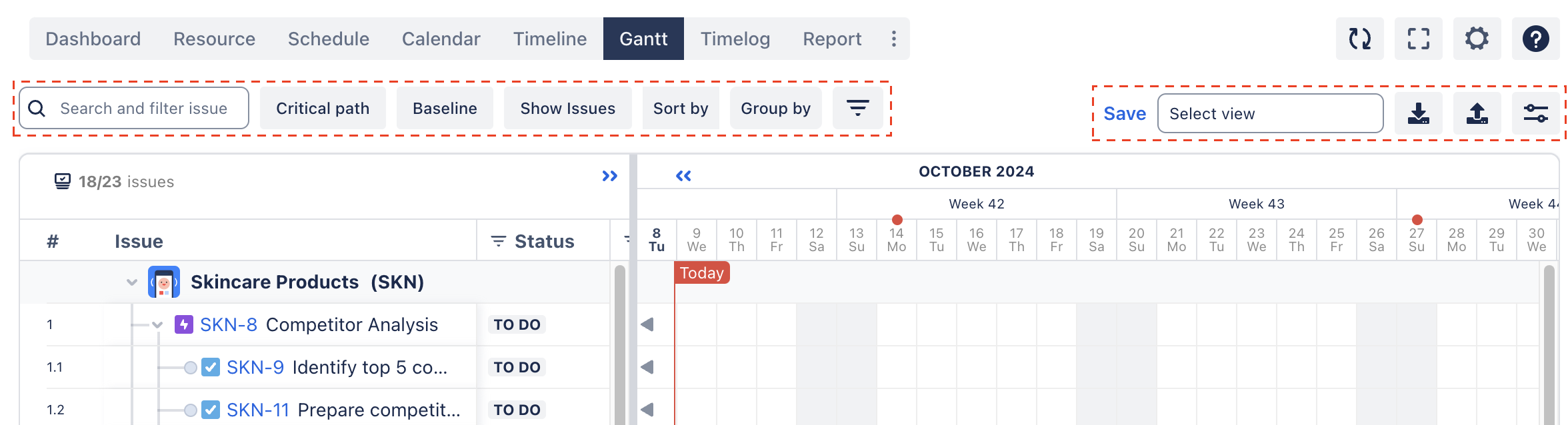Click the Search and filter issue field

pos(134,108)
